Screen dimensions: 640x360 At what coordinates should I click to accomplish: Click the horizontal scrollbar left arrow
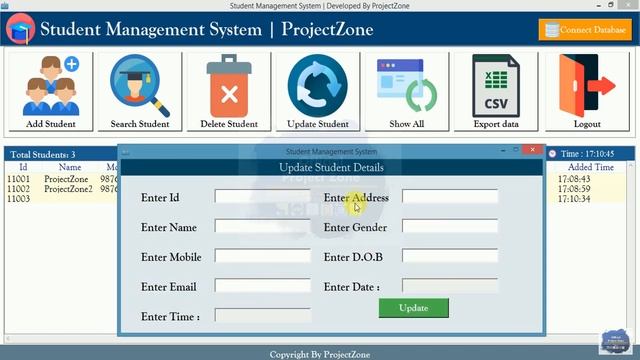(x=8, y=338)
